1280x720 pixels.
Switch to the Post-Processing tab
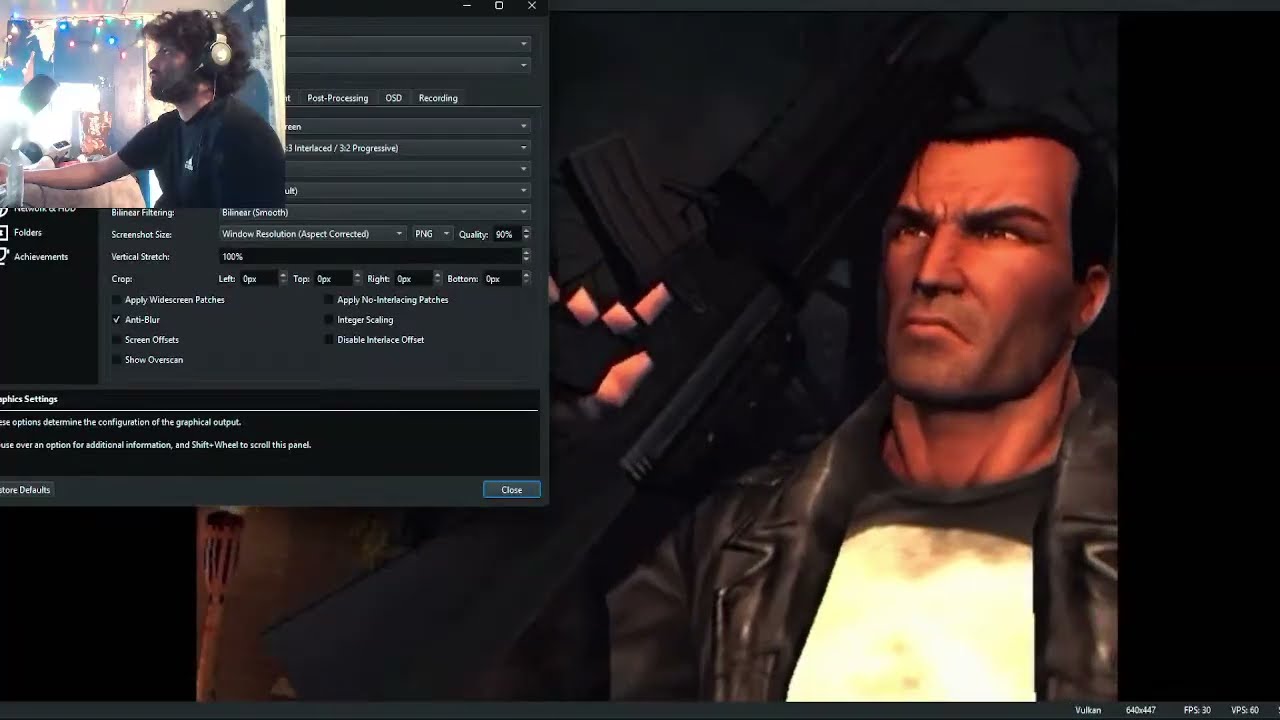pyautogui.click(x=337, y=98)
